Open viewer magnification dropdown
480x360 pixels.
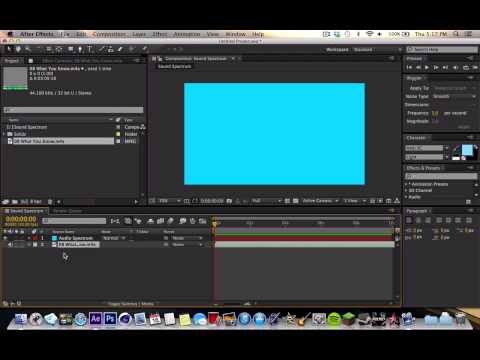pyautogui.click(x=170, y=201)
